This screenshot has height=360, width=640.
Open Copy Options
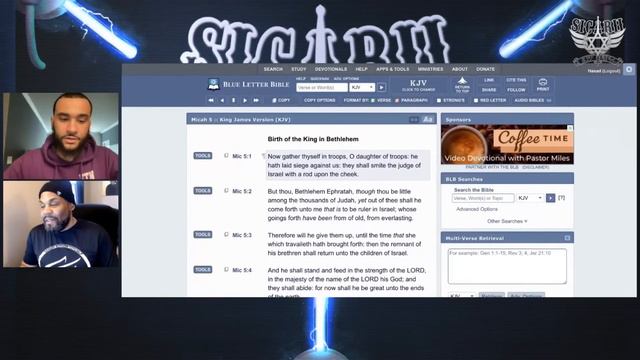click(x=319, y=100)
